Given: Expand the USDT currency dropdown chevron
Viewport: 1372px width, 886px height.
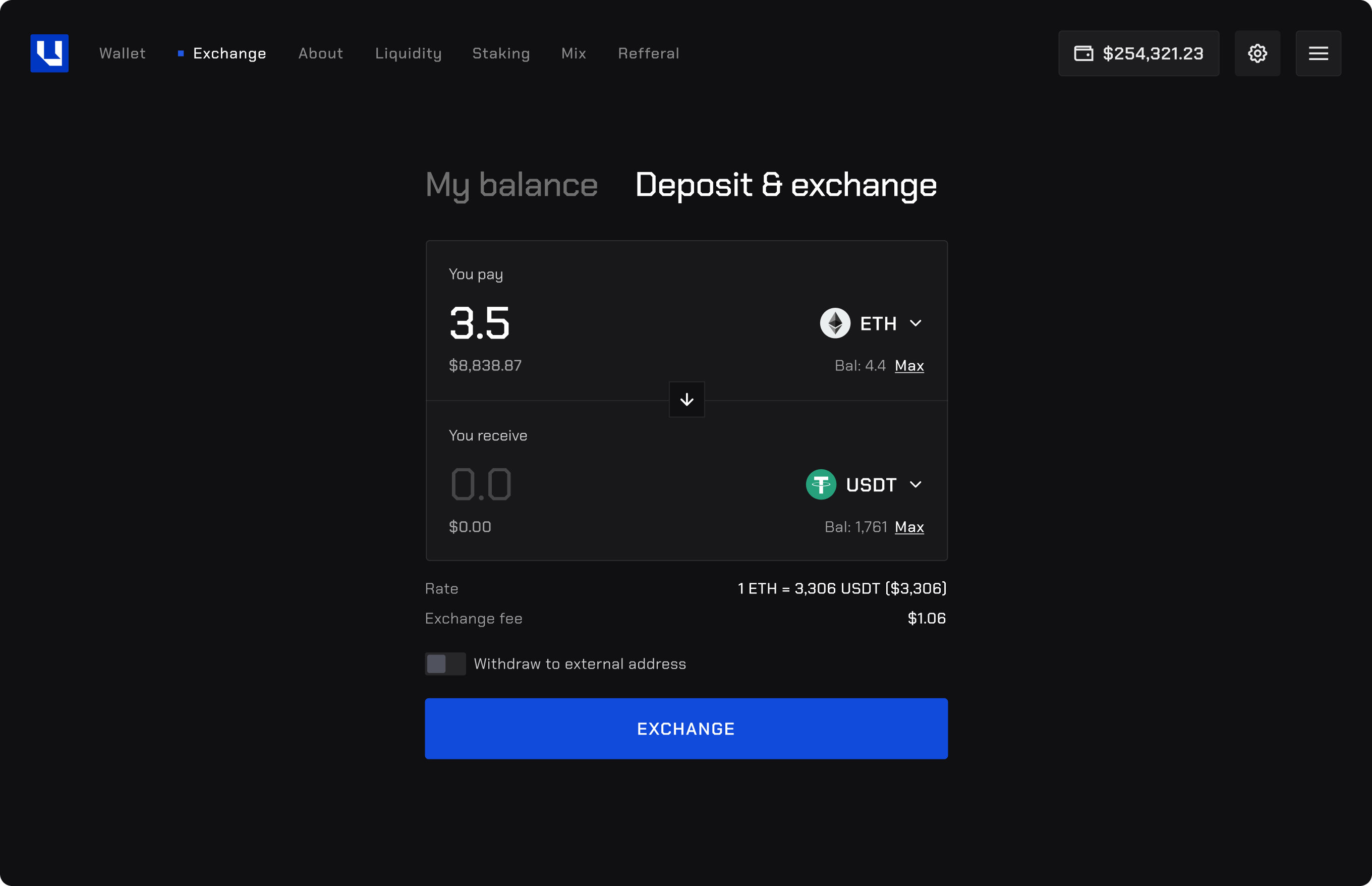Looking at the screenshot, I should pyautogui.click(x=916, y=484).
